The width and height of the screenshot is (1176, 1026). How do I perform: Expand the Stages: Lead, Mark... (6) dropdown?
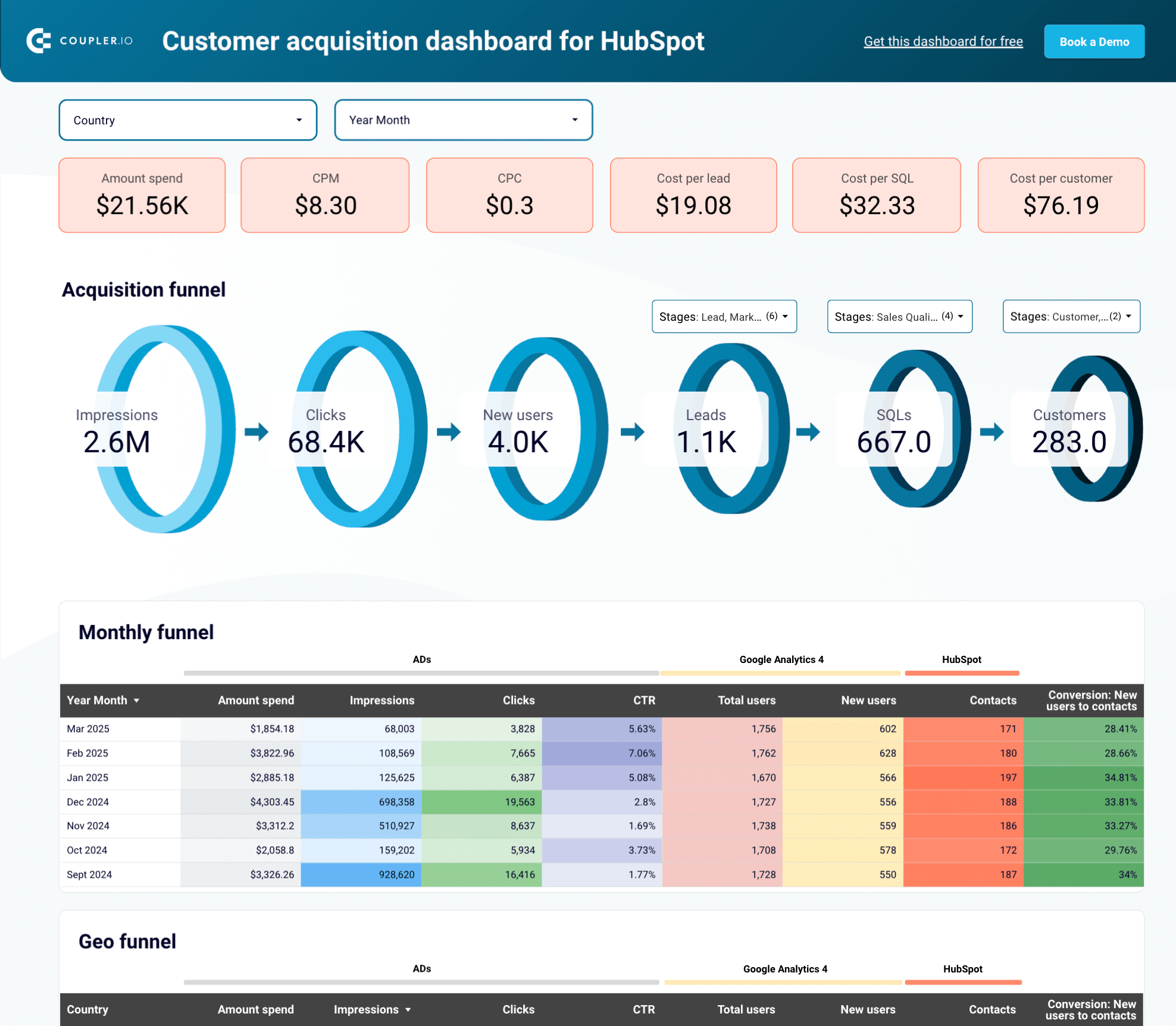coord(724,316)
